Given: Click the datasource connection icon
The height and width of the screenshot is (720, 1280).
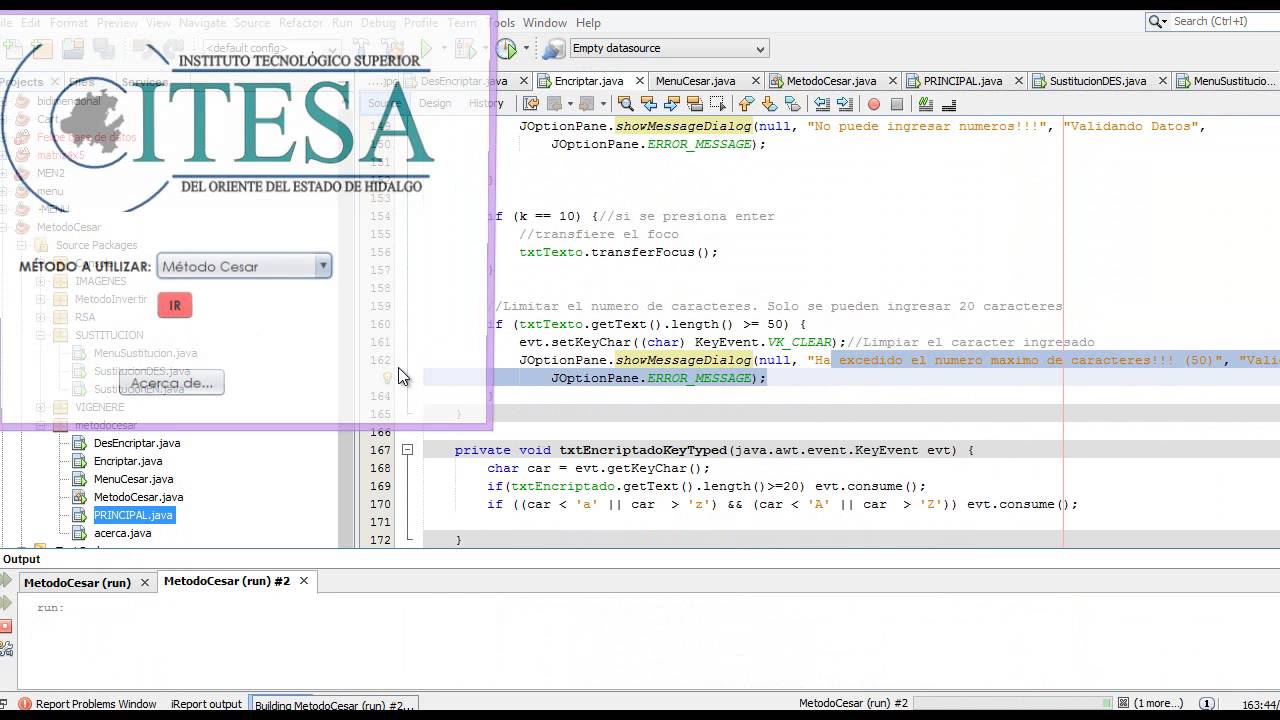Looking at the screenshot, I should click(553, 48).
